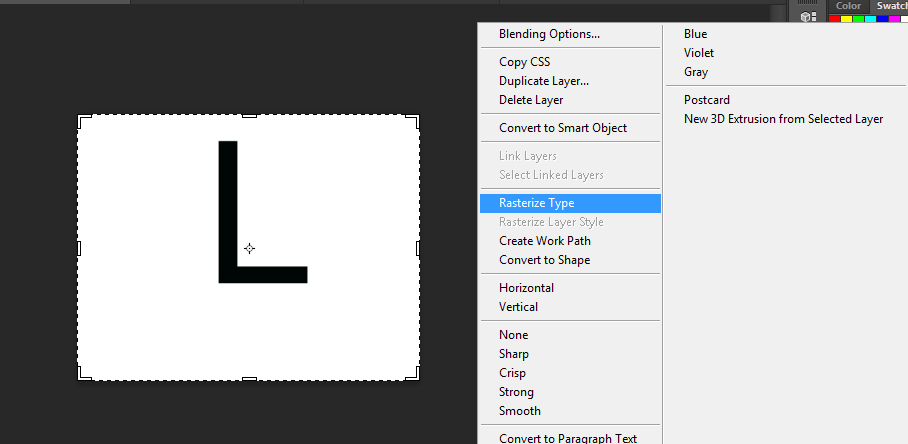
Task: Choose Smooth anti-aliasing option
Action: (x=519, y=411)
